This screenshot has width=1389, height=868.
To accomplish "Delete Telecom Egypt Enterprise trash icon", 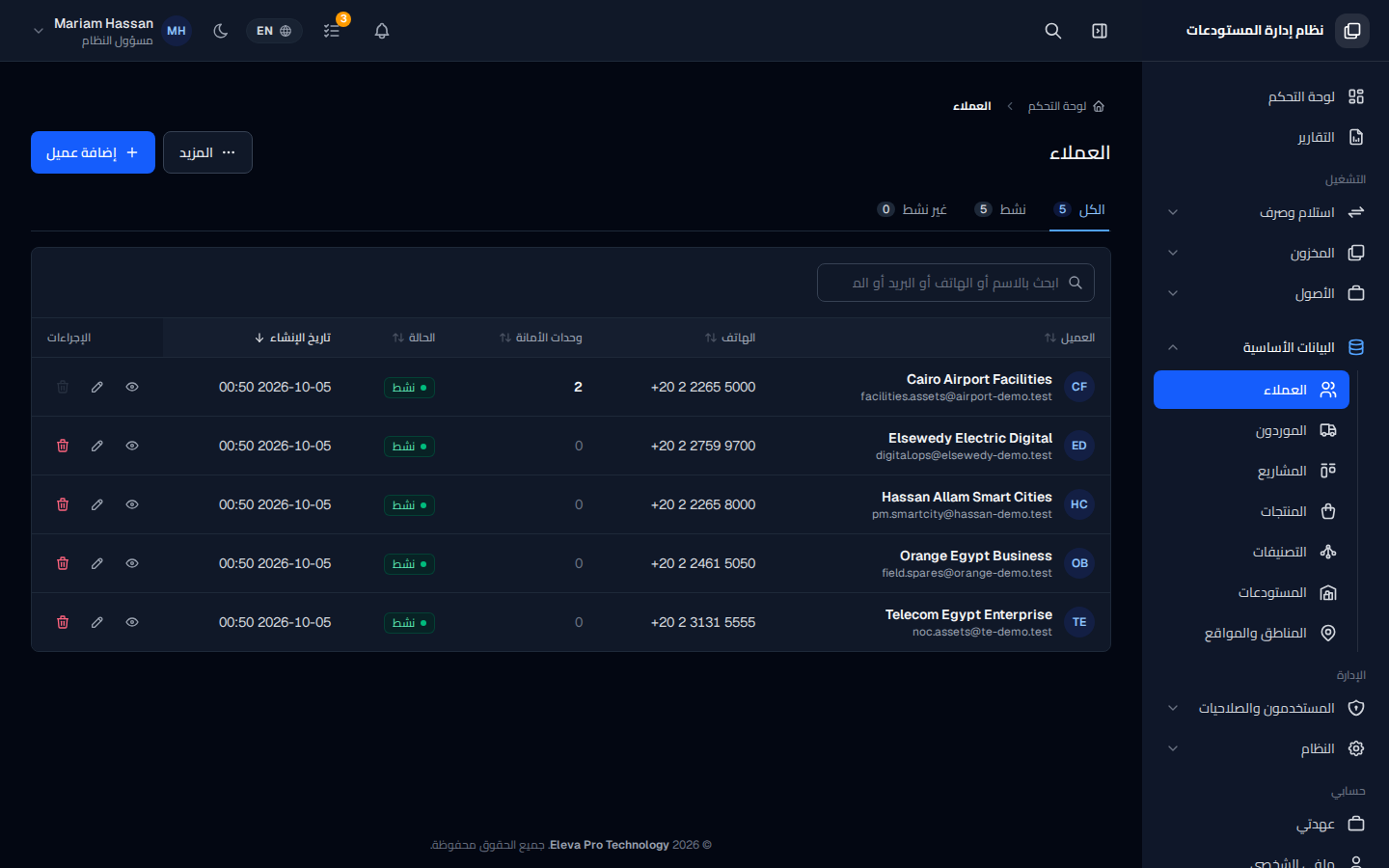I will pyautogui.click(x=63, y=622).
